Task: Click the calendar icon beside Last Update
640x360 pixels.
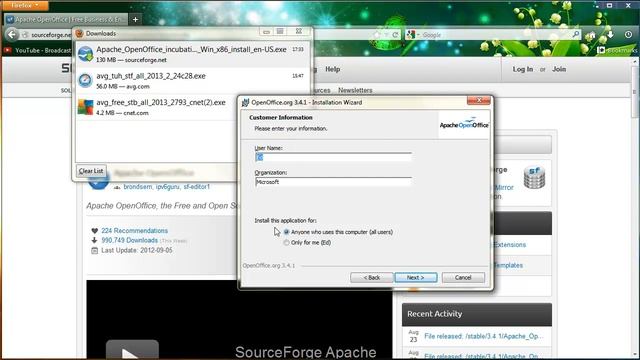Action: (x=94, y=251)
